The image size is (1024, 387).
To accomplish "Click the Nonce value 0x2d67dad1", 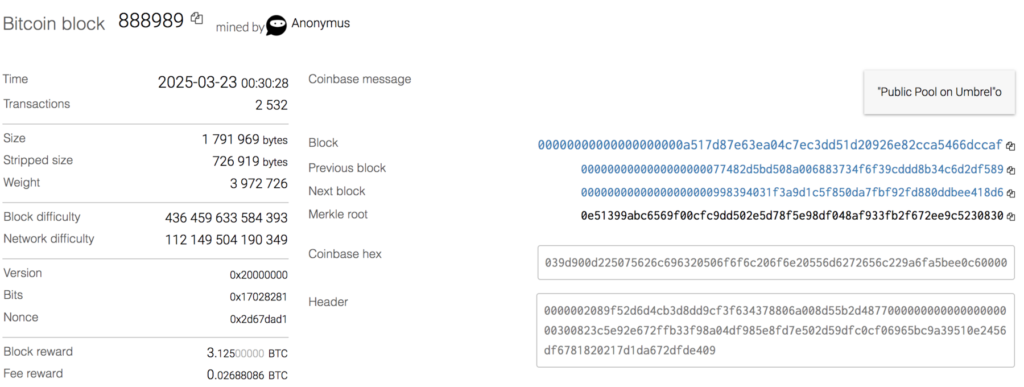I will (259, 319).
